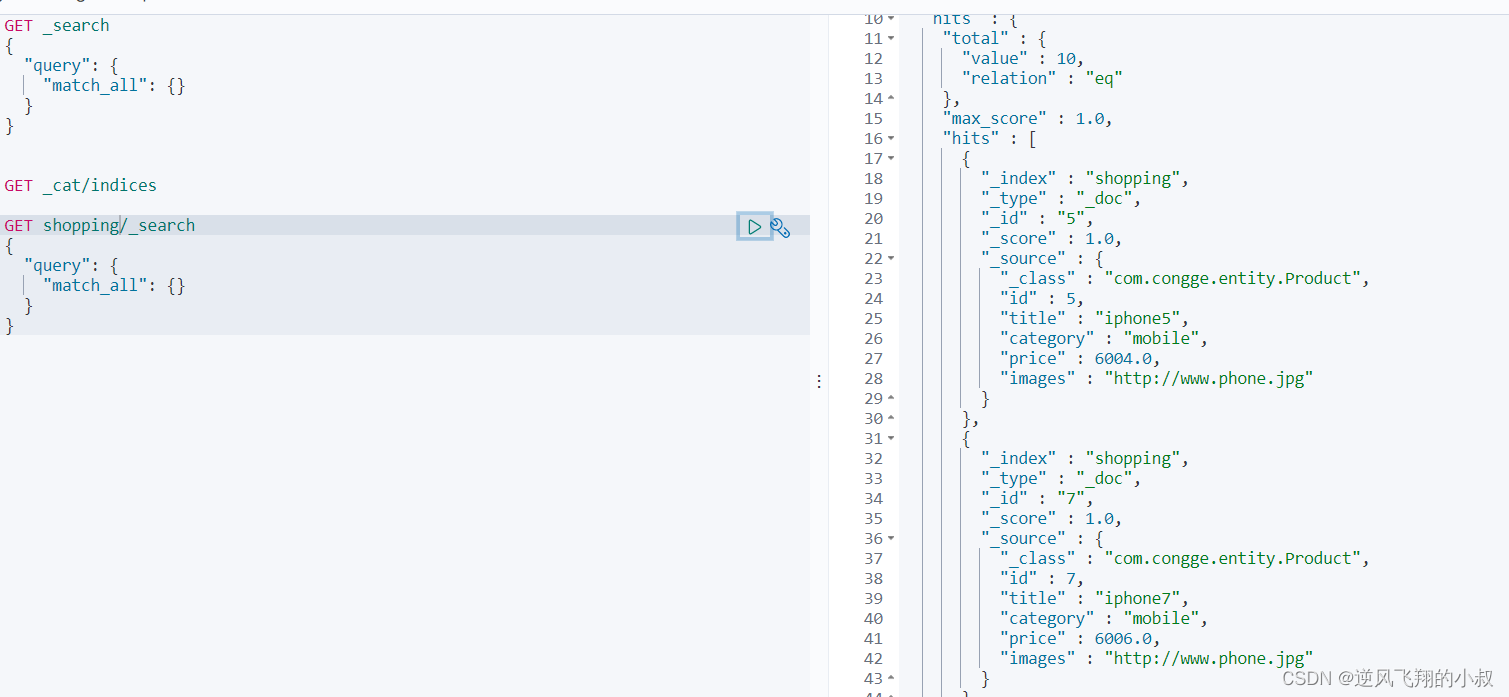Click "query" in the shopping/_search request

(57, 265)
